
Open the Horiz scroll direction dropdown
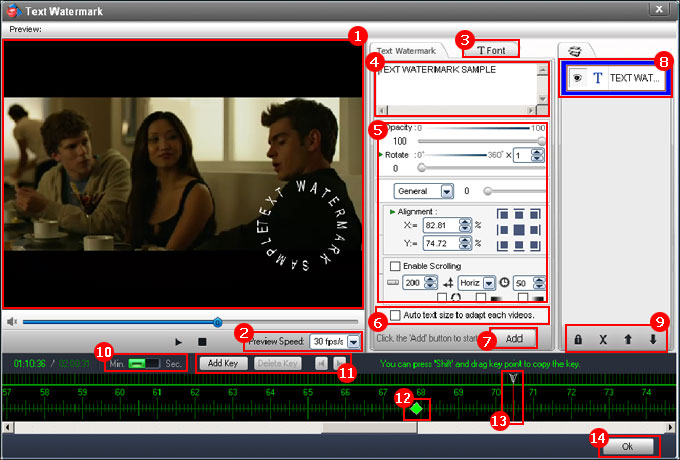click(x=489, y=283)
